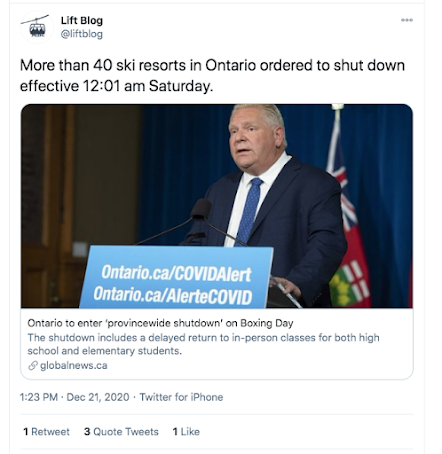This screenshot has width=442, height=454.
Task: Open the three-dot more options menu
Action: [x=407, y=20]
